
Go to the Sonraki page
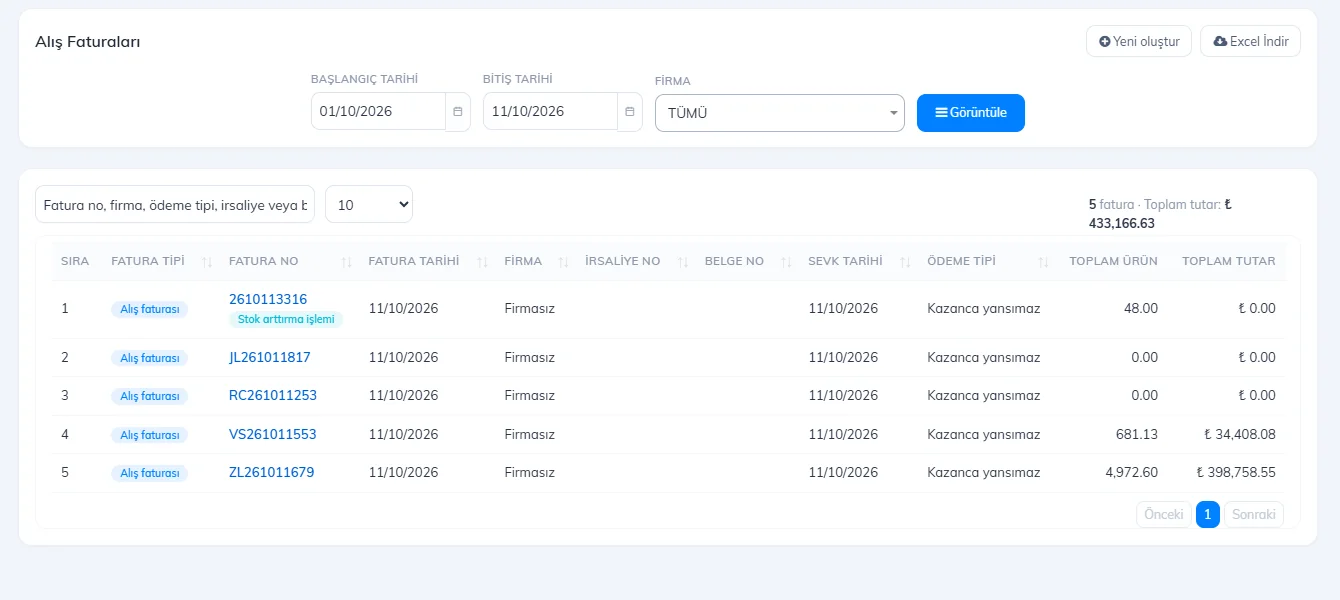1254,514
